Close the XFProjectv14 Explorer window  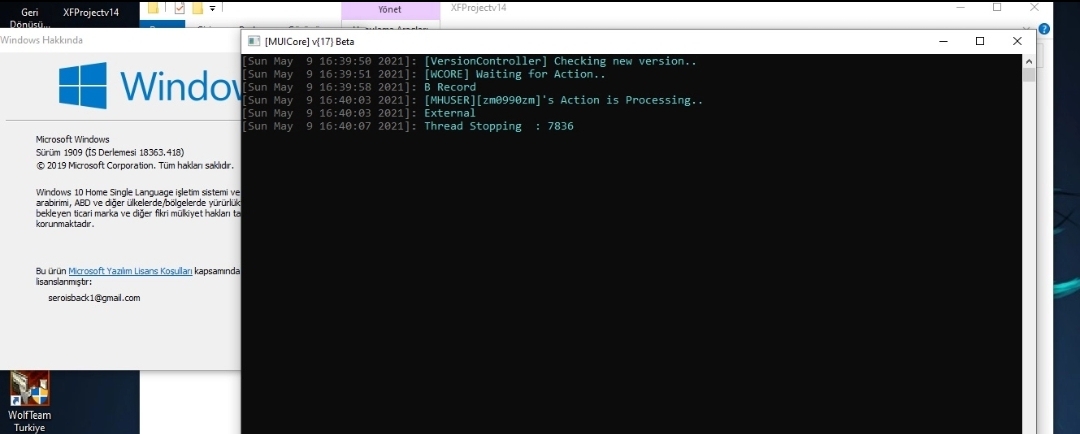pos(1034,8)
